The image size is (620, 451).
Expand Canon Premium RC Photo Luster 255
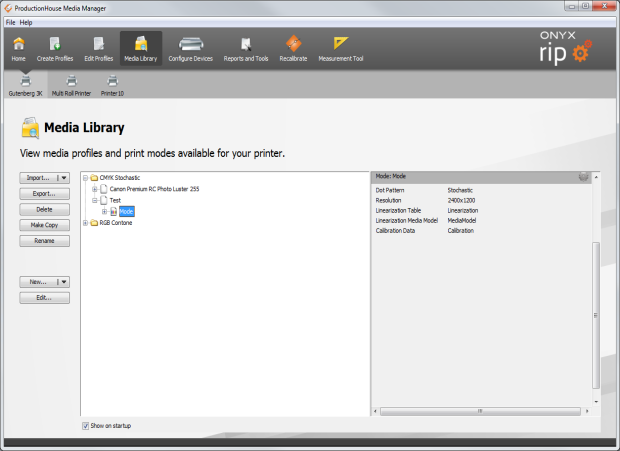[95, 189]
